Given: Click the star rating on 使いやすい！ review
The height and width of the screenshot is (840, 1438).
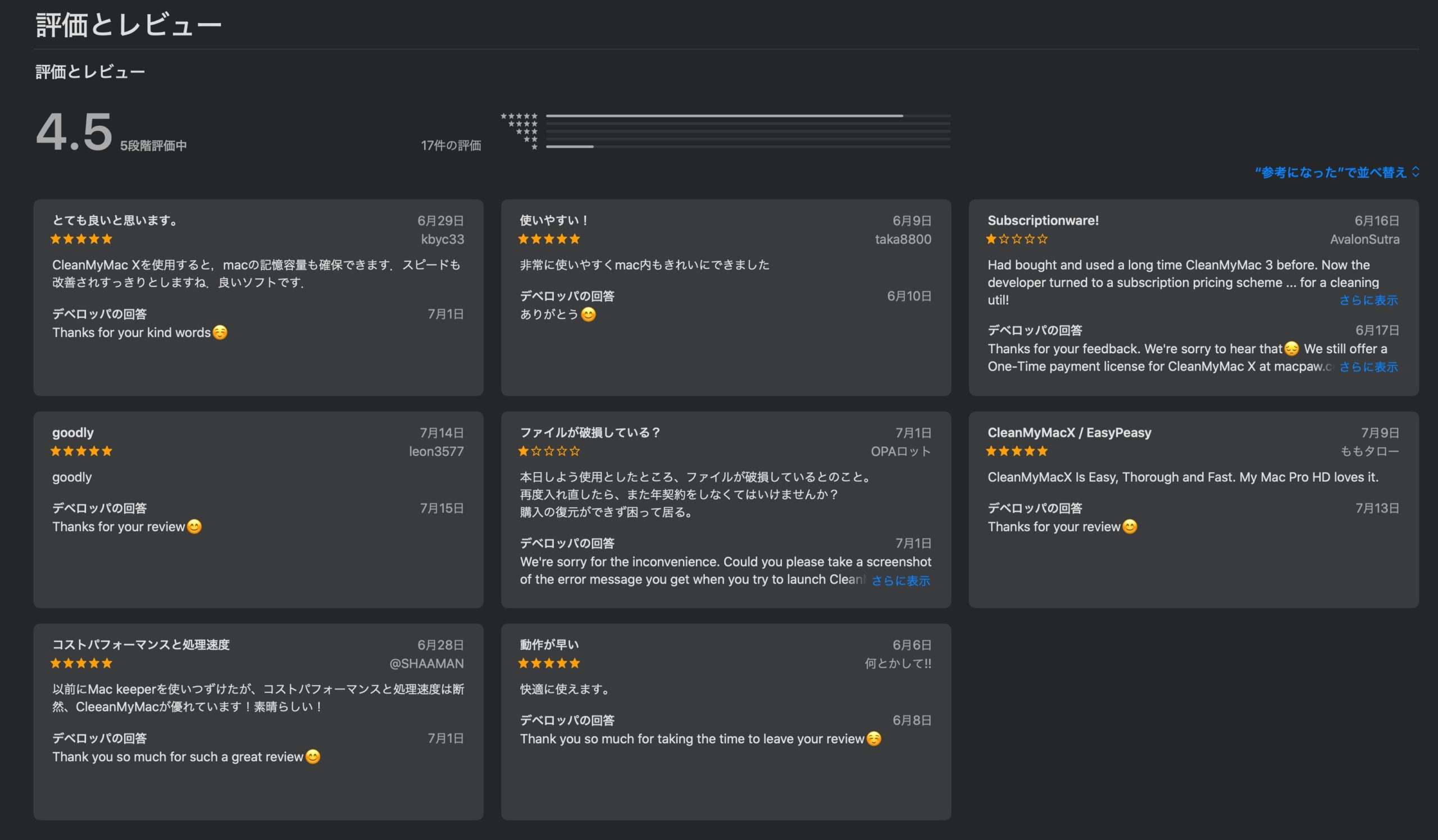Looking at the screenshot, I should tap(549, 239).
